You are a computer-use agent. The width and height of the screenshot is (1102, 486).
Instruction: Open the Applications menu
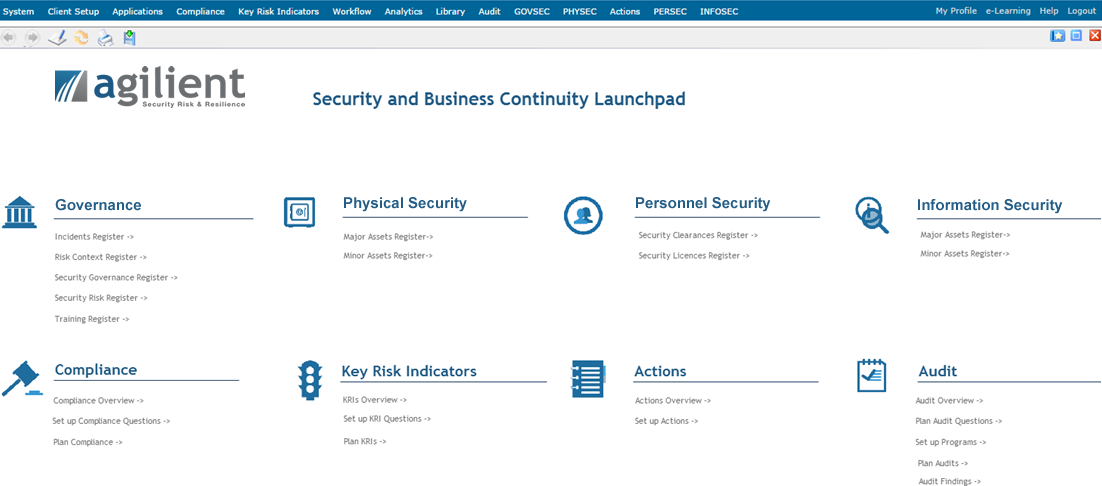coord(138,11)
